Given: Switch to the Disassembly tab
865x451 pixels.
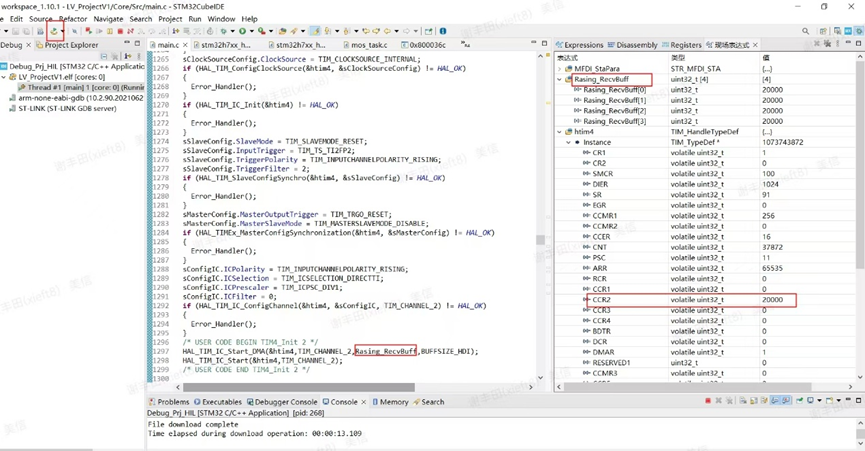Looking at the screenshot, I should pyautogui.click(x=636, y=45).
